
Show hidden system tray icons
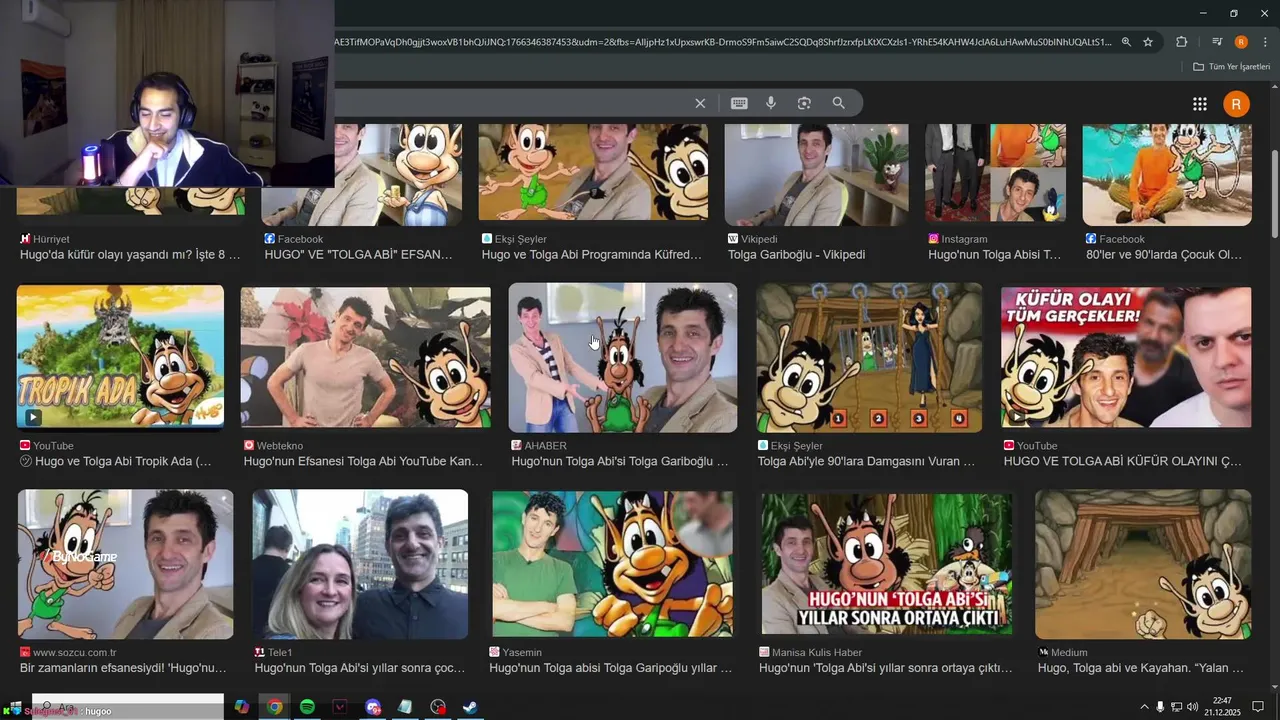pos(1145,707)
